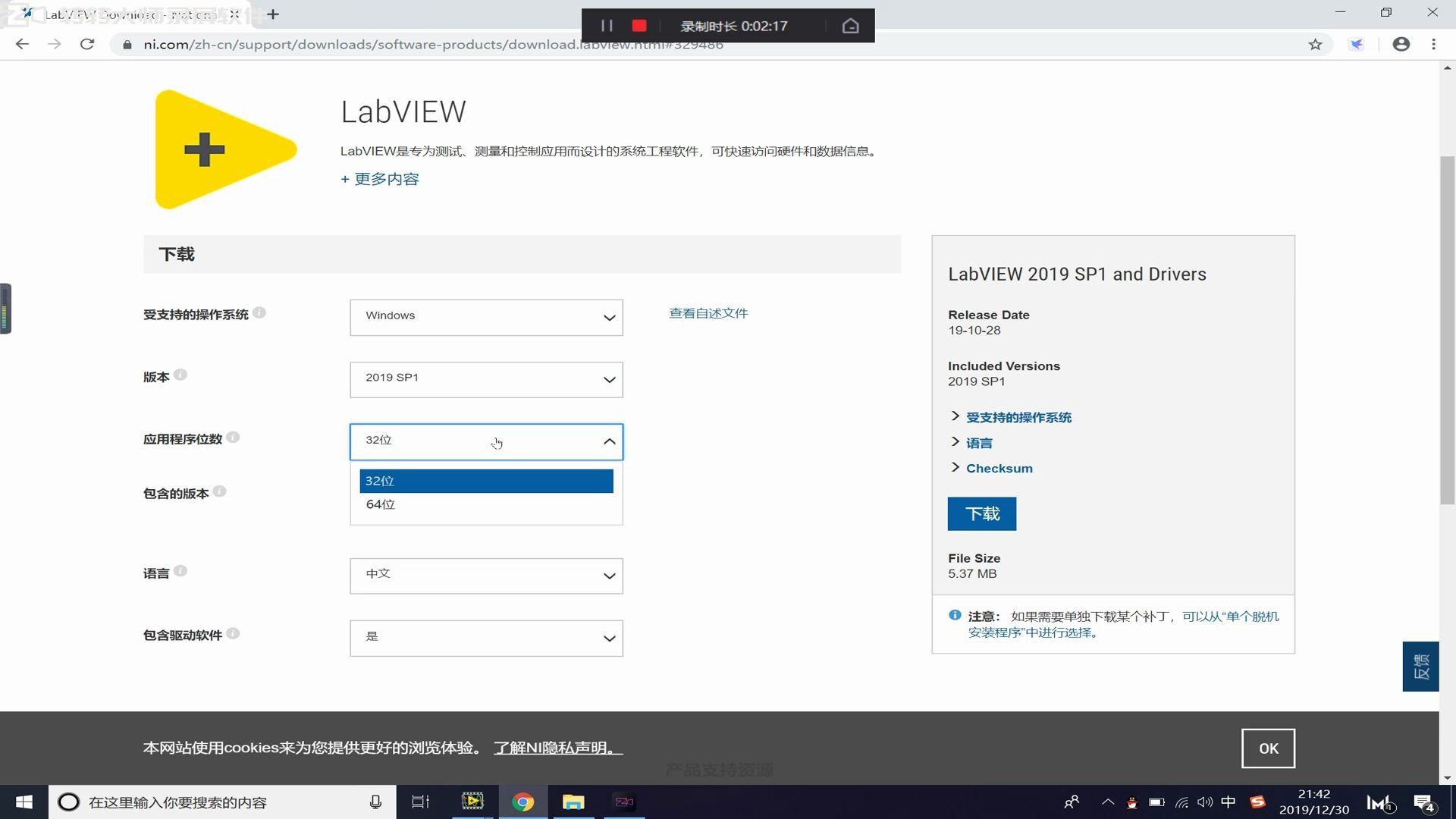
Task: Expand 受支持的操作系统 in side panel
Action: pyautogui.click(x=1018, y=418)
